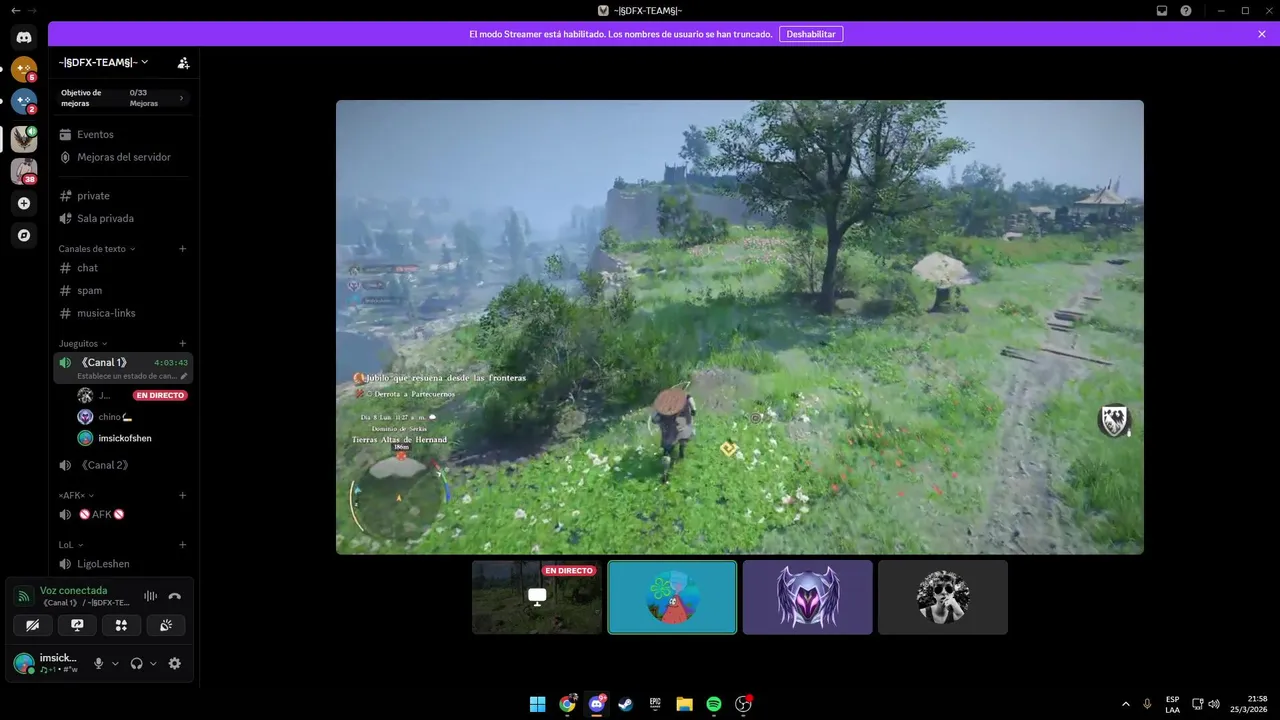This screenshot has height=720, width=1280.
Task: Open the Discover servers compass icon
Action: pos(24,235)
